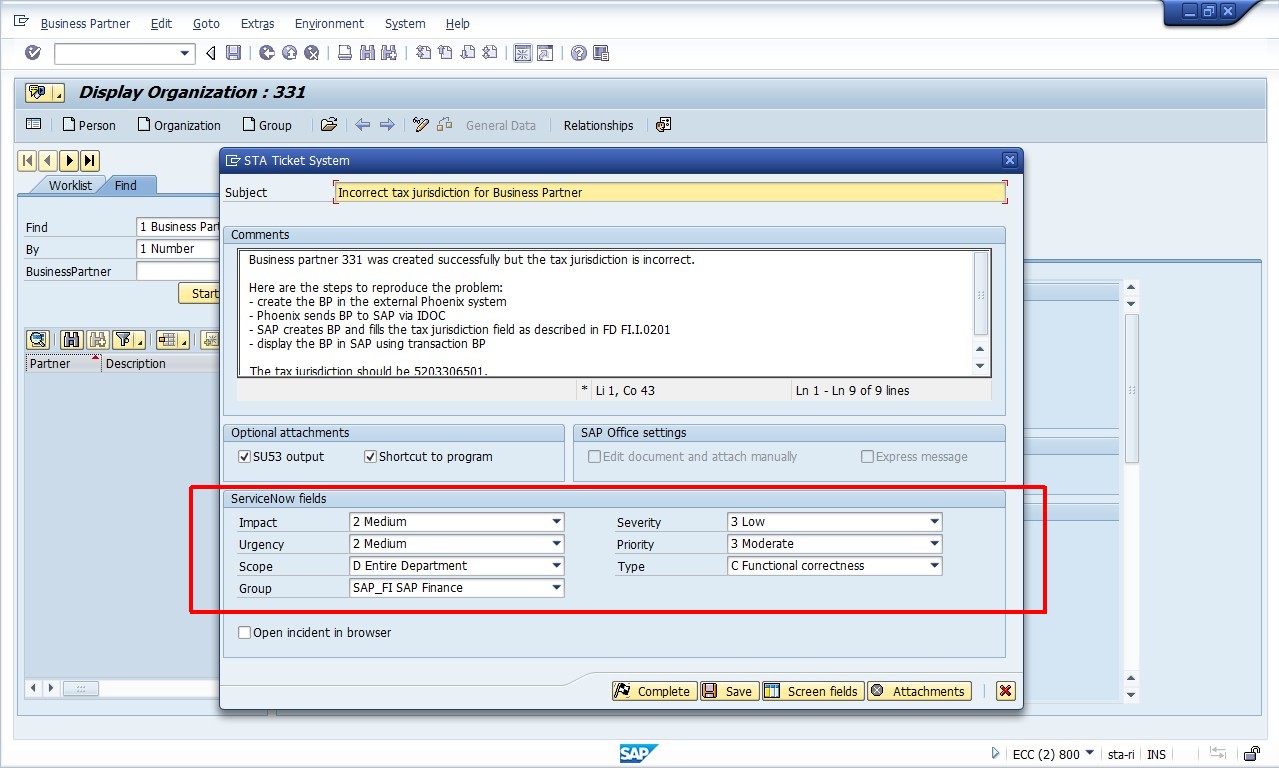Open the Impact dropdown
This screenshot has height=768, width=1279.
[x=556, y=522]
